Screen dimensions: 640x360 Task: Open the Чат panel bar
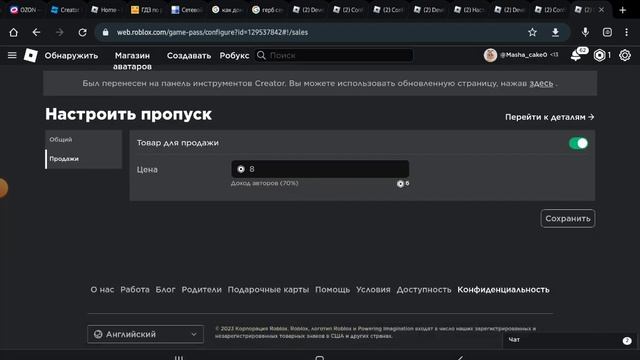(x=569, y=340)
